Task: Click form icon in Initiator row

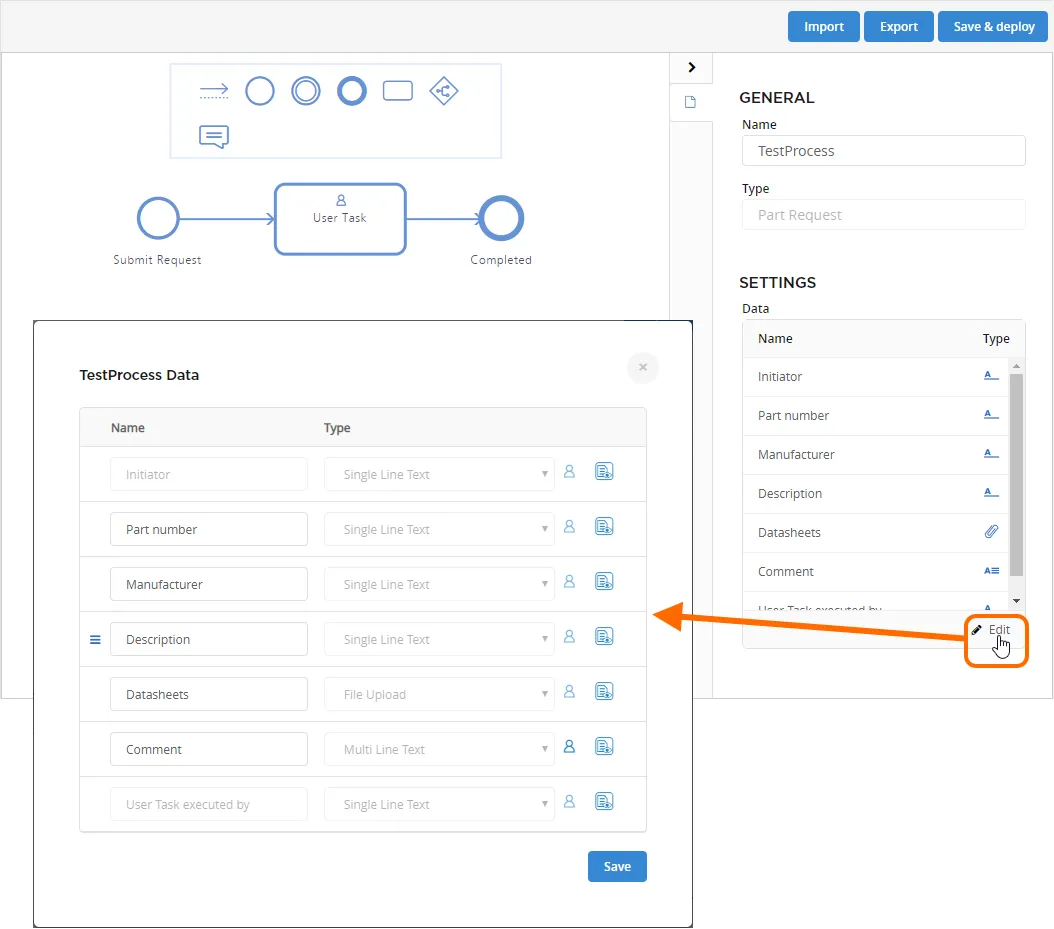Action: pos(604,472)
